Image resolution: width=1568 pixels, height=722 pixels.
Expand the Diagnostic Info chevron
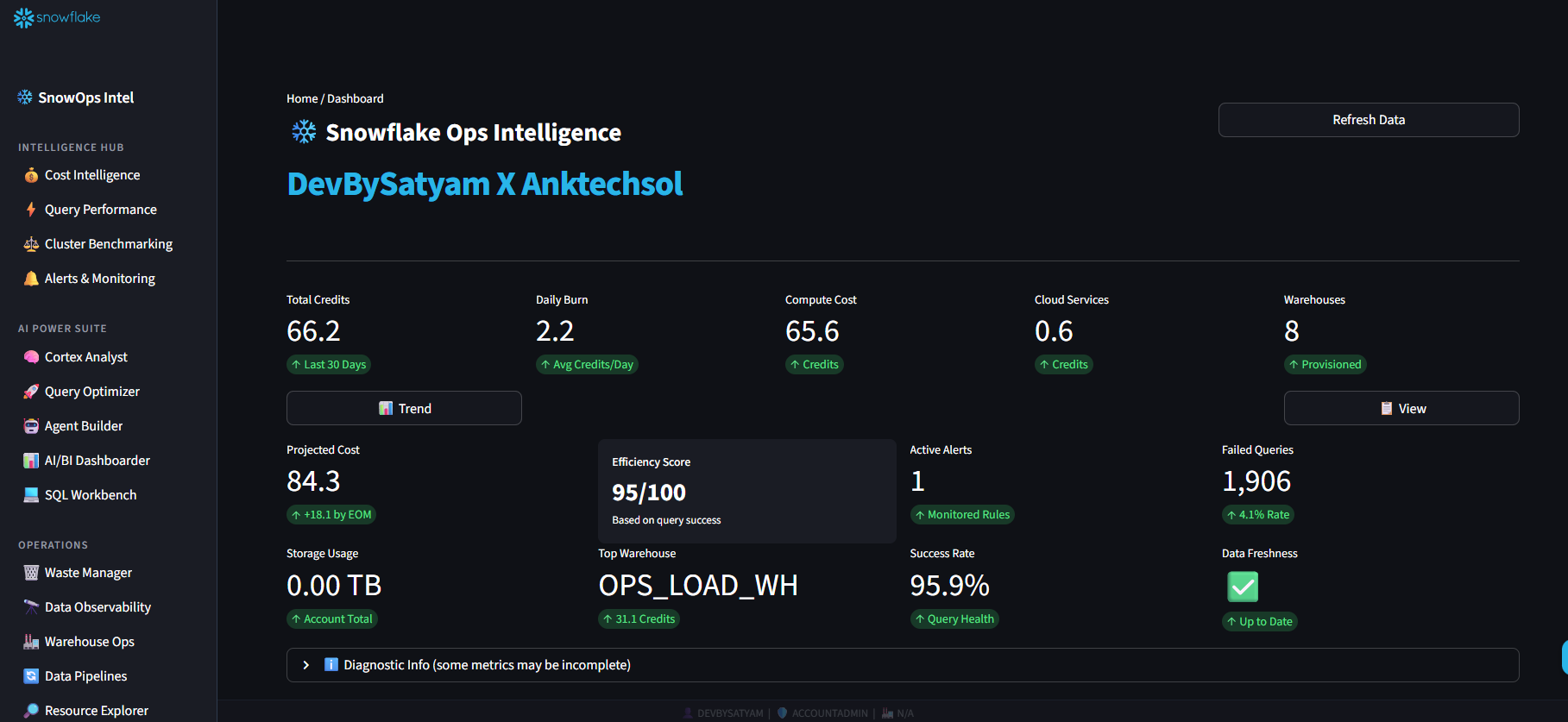pos(305,665)
